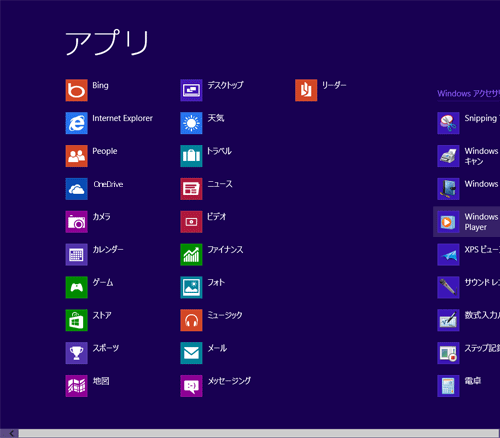Click the 天気 text label
This screenshot has width=500, height=438.
(216, 118)
